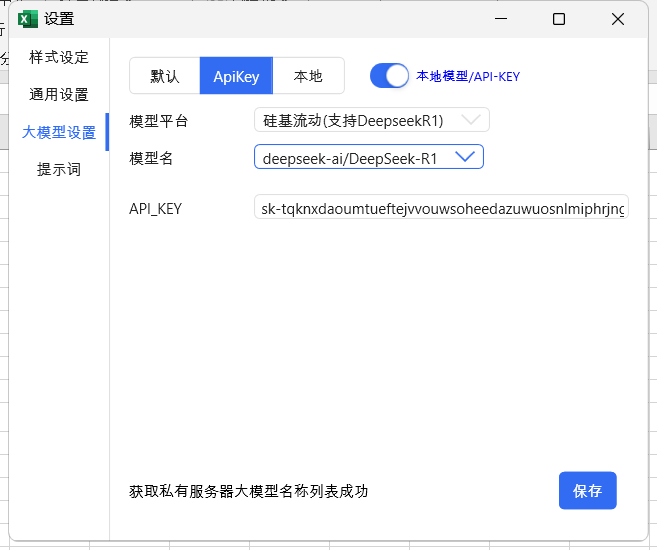The image size is (657, 550).
Task: Toggle the 本地模型/API-KEY switch
Action: (x=389, y=76)
